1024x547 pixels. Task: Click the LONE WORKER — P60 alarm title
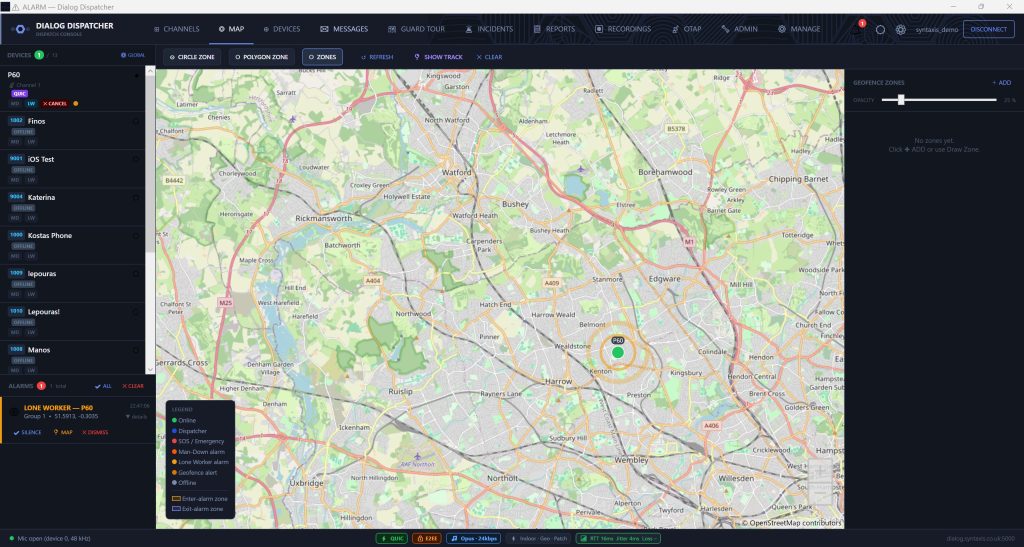point(58,408)
